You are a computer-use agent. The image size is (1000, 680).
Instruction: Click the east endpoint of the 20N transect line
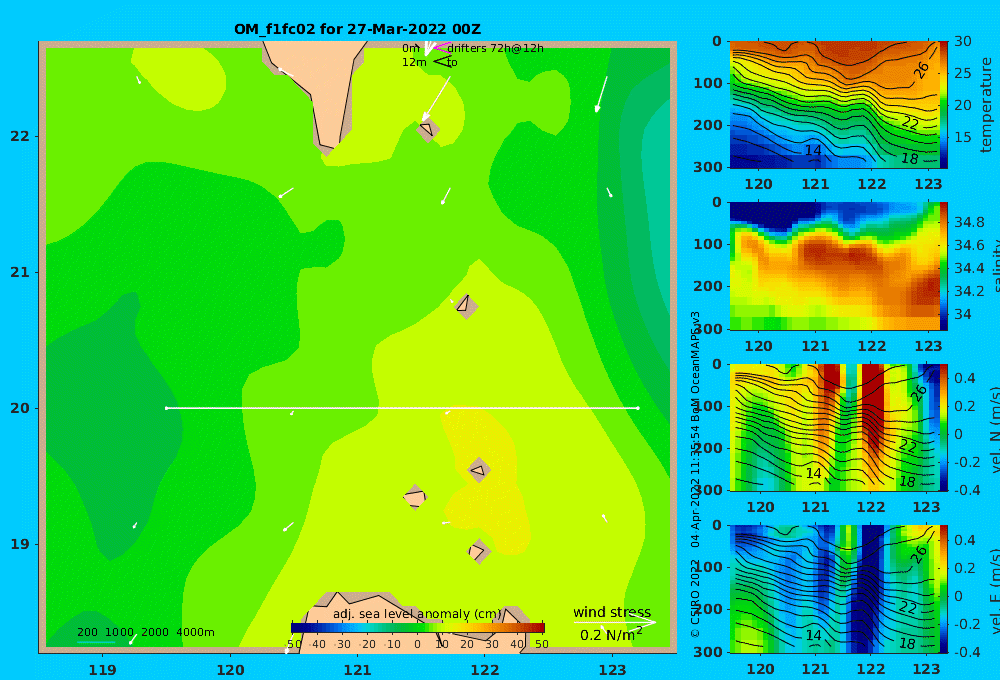pyautogui.click(x=638, y=408)
